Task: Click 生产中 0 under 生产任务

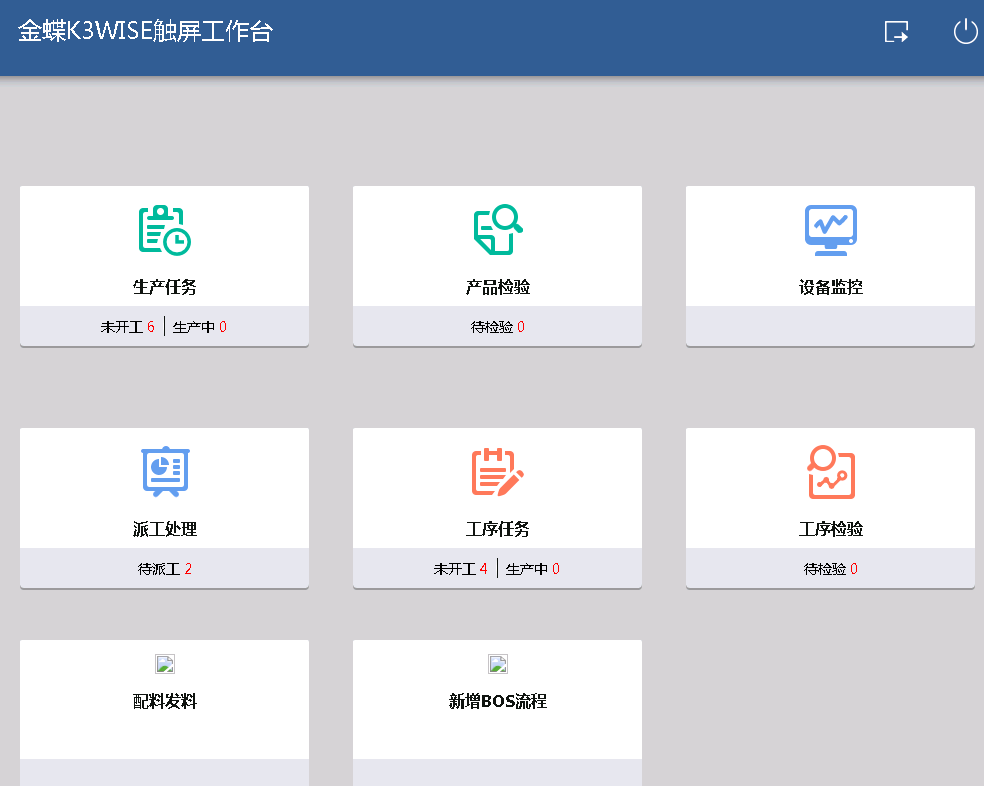Action: click(x=200, y=327)
